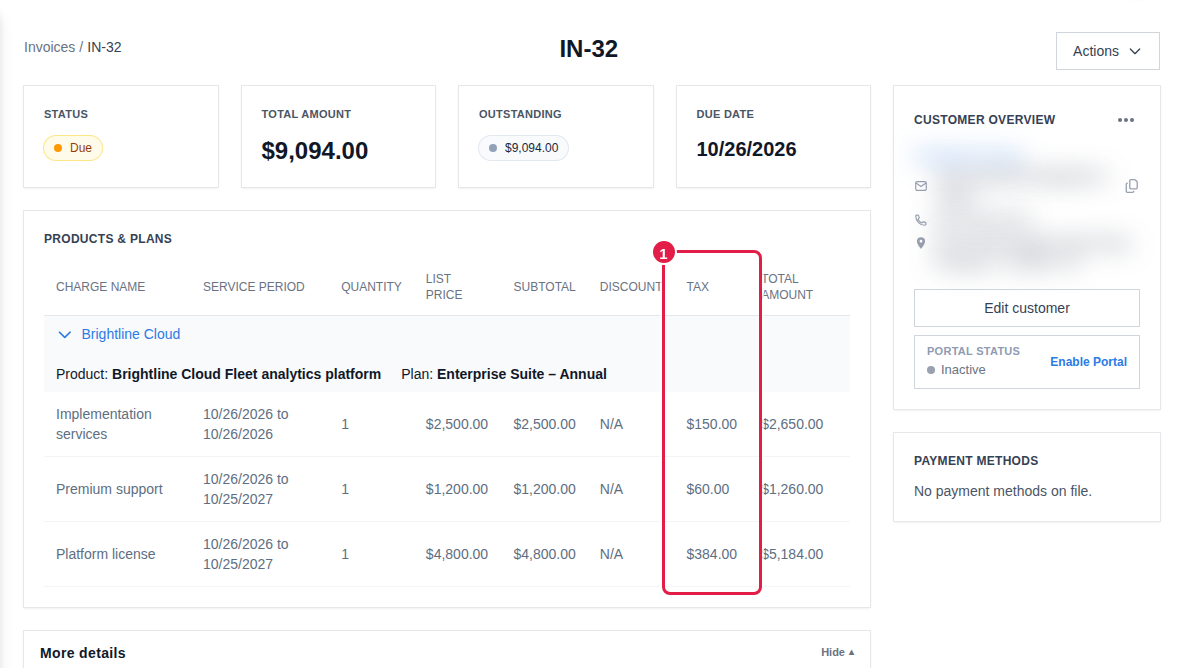Select the Implementation services row name
The height and width of the screenshot is (668, 1184).
[103, 424]
